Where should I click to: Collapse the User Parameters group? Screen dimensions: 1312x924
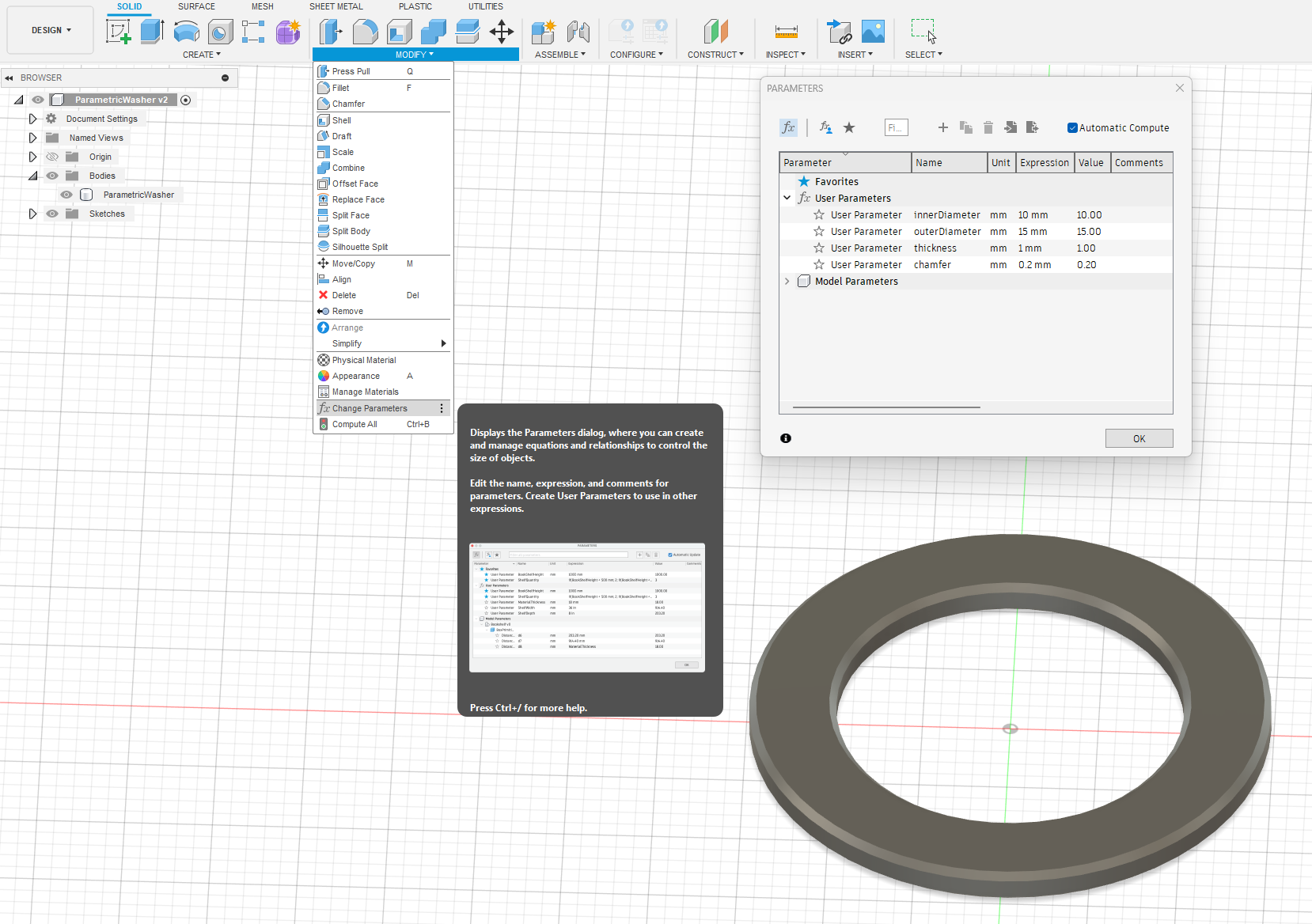(787, 198)
